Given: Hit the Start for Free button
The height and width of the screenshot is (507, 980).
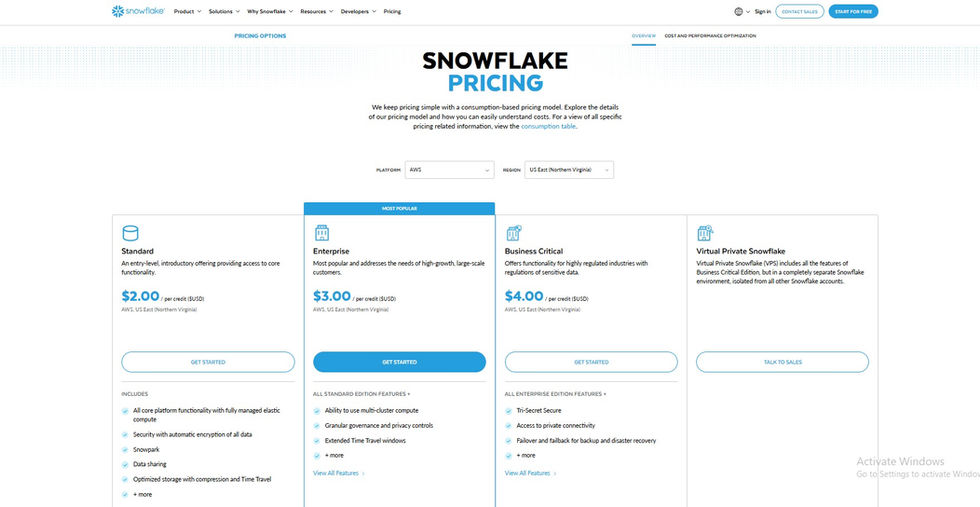Looking at the screenshot, I should (x=853, y=11).
